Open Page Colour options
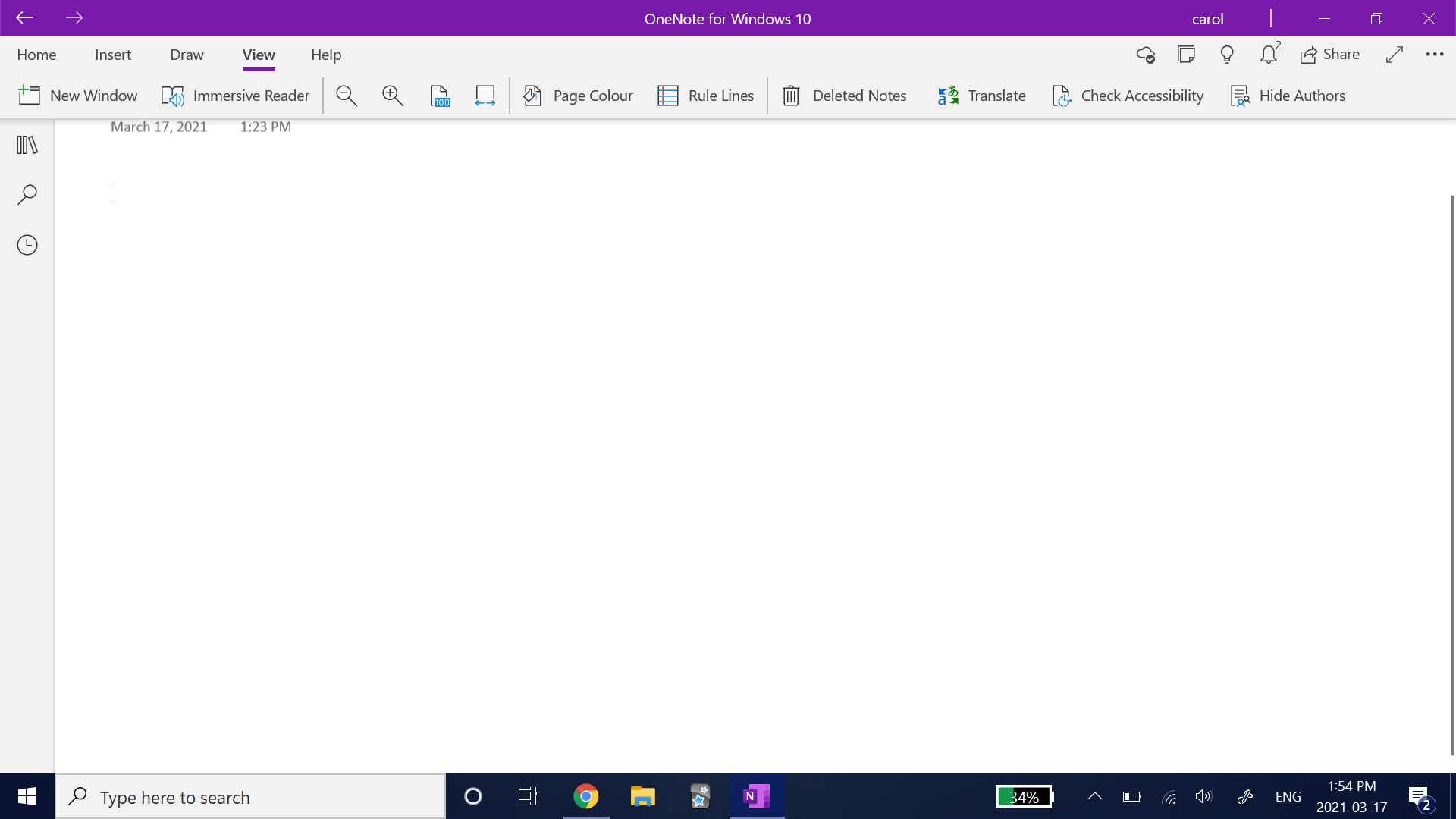 pos(578,95)
